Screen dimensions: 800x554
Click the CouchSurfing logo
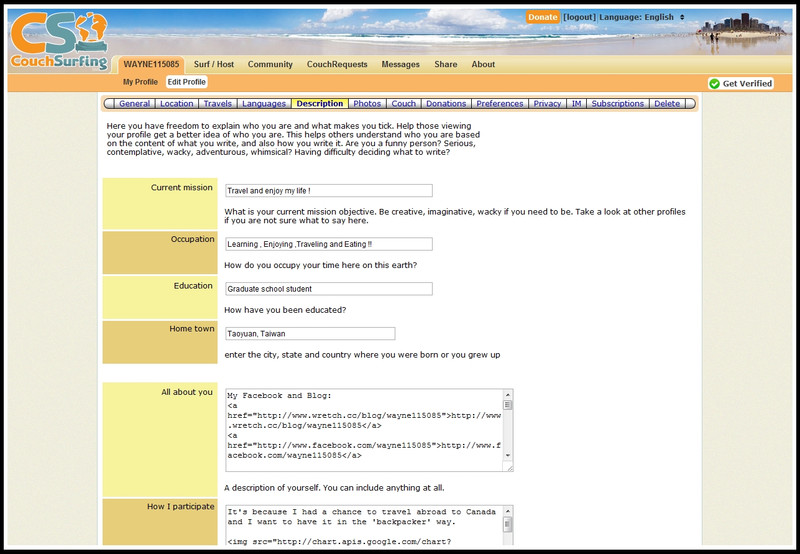click(x=59, y=41)
